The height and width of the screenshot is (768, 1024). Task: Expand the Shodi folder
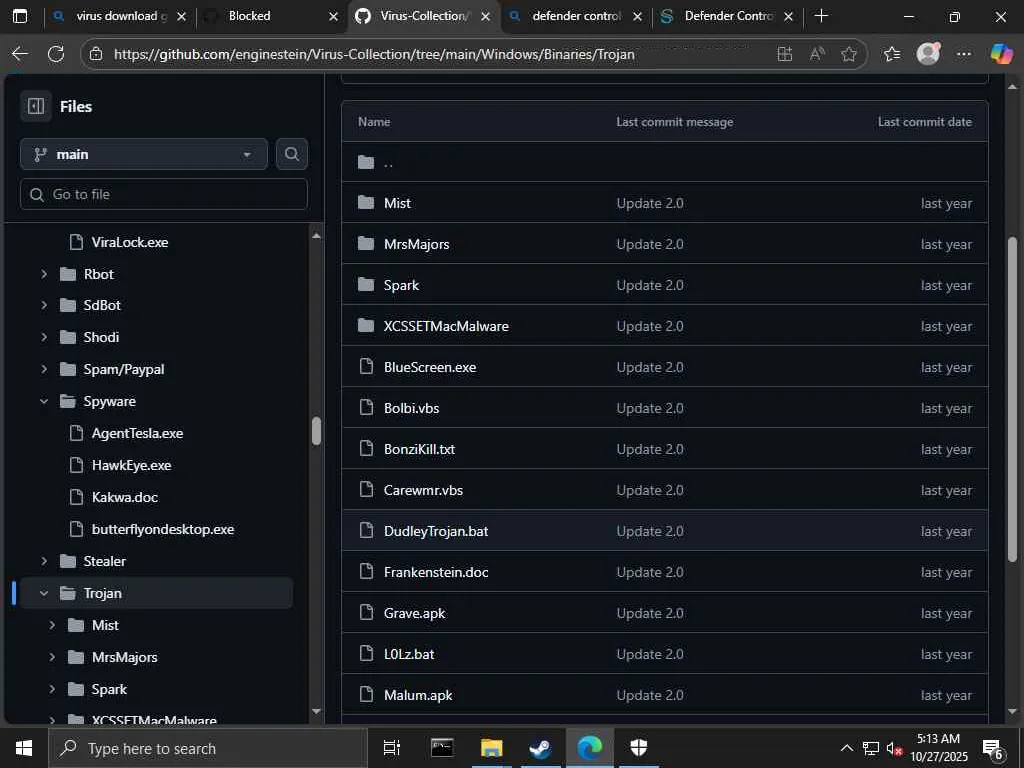pyautogui.click(x=44, y=337)
